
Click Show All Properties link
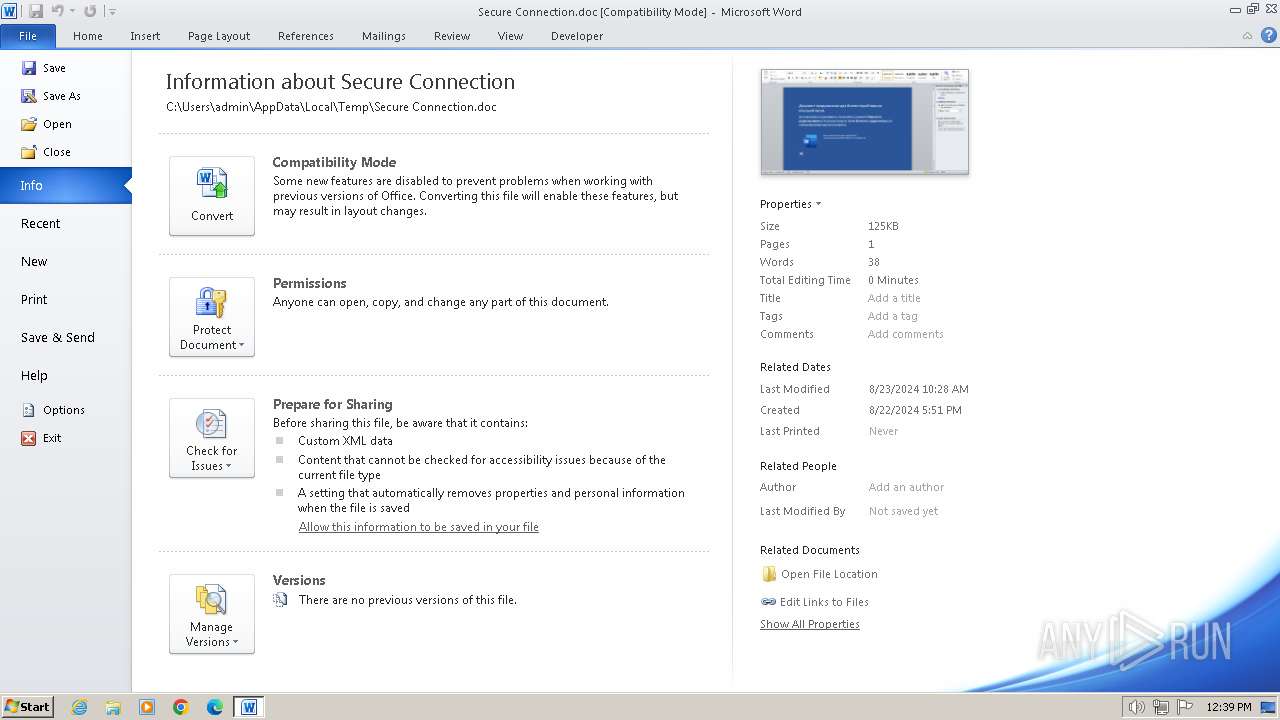click(x=809, y=624)
